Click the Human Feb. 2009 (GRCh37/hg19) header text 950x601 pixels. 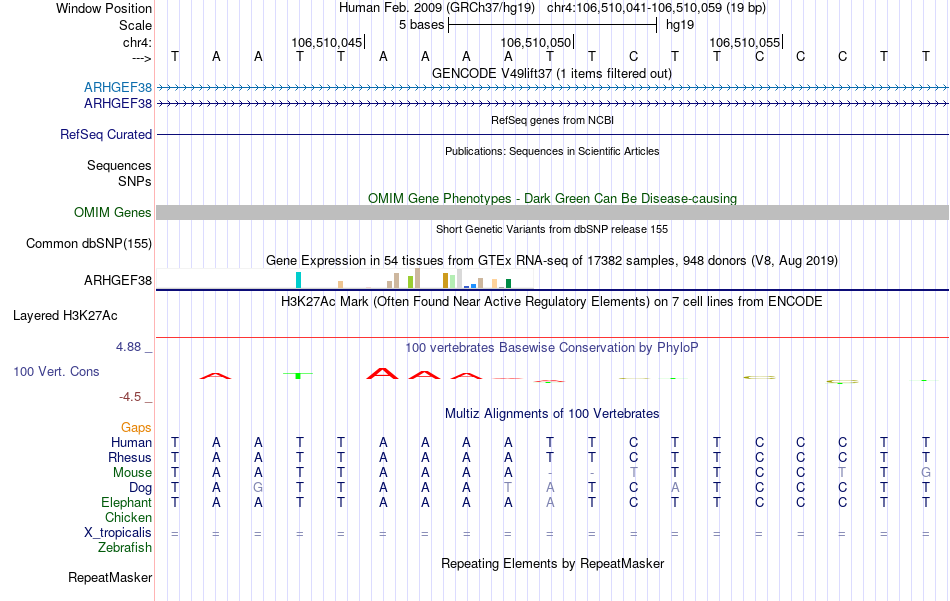pos(437,8)
